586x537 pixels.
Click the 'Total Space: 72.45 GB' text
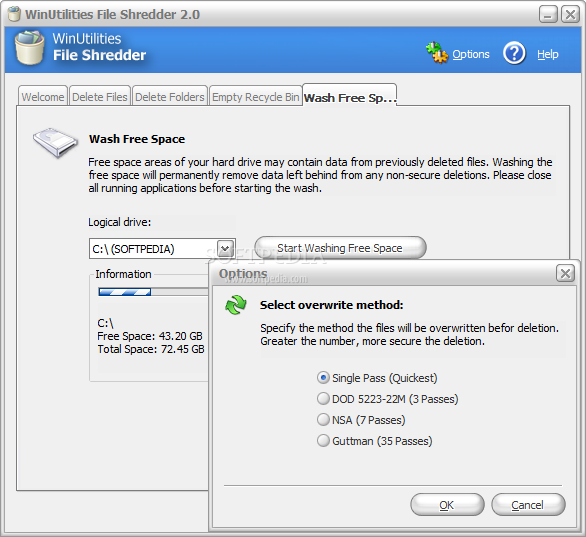151,349
